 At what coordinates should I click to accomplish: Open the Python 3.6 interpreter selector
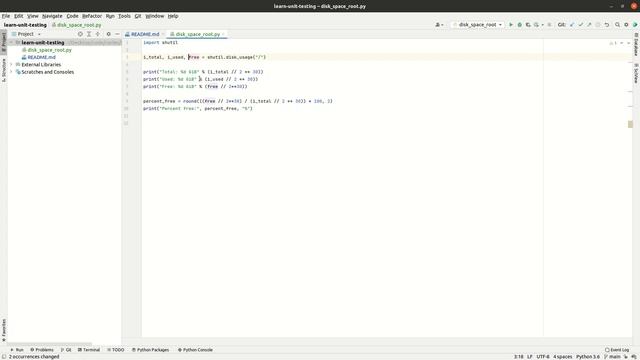pyautogui.click(x=588, y=357)
